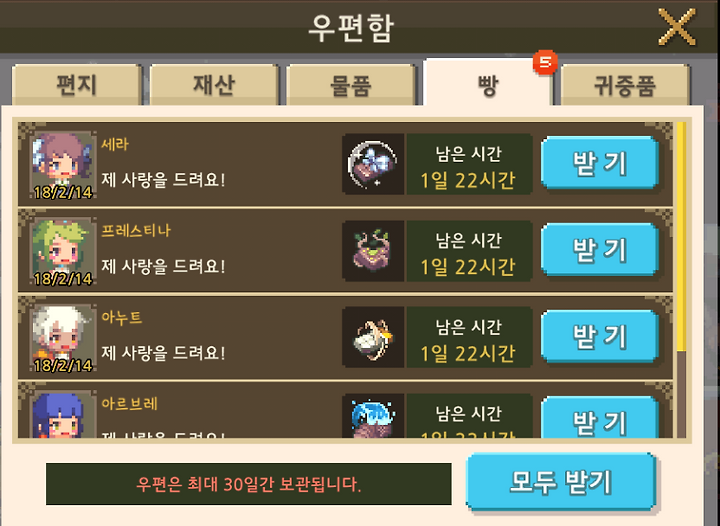This screenshot has height=526, width=720.
Task: Click the yellow mail list scrollbar
Action: pyautogui.click(x=681, y=237)
